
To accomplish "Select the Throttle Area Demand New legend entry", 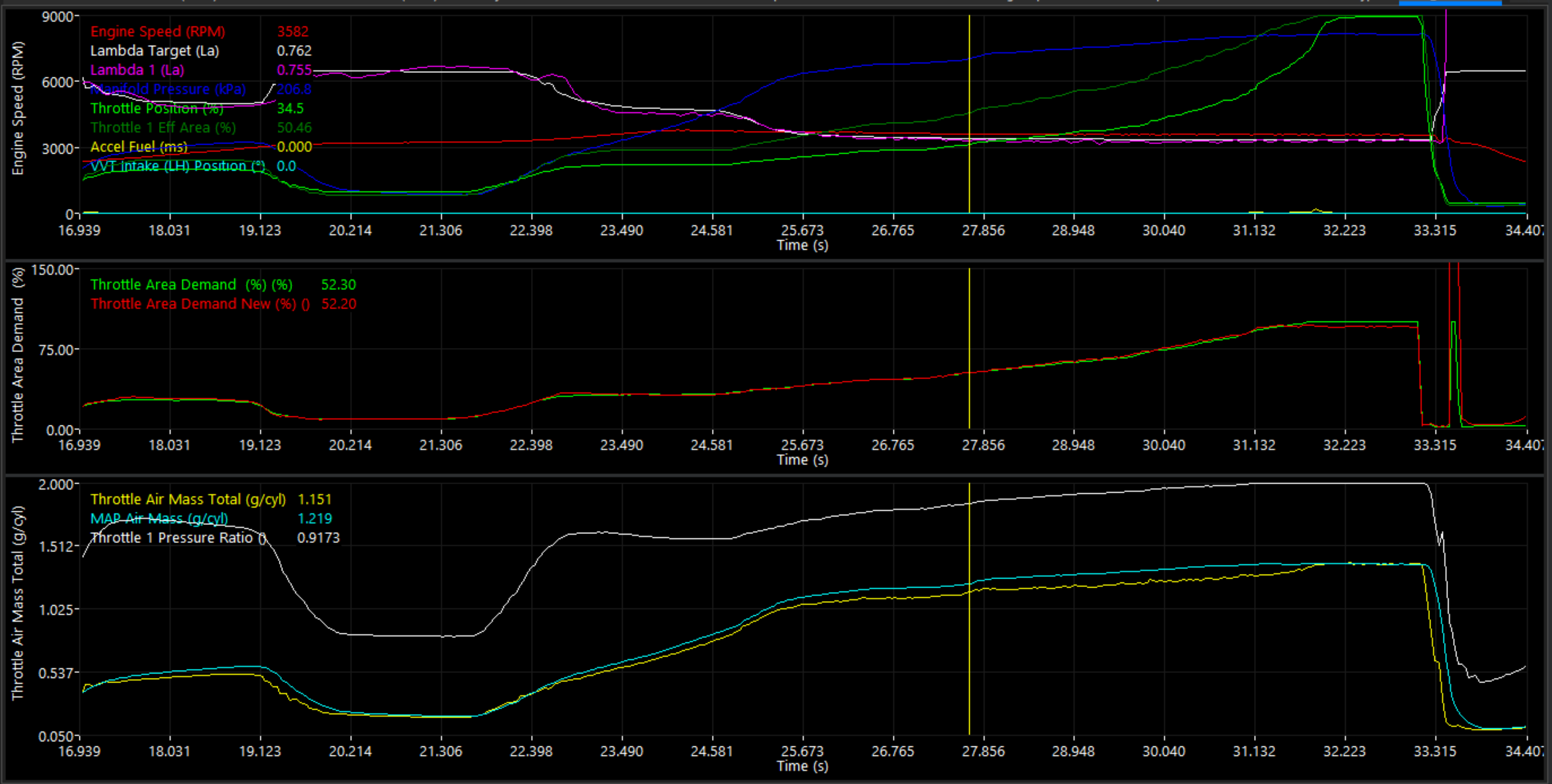I will pos(200,304).
